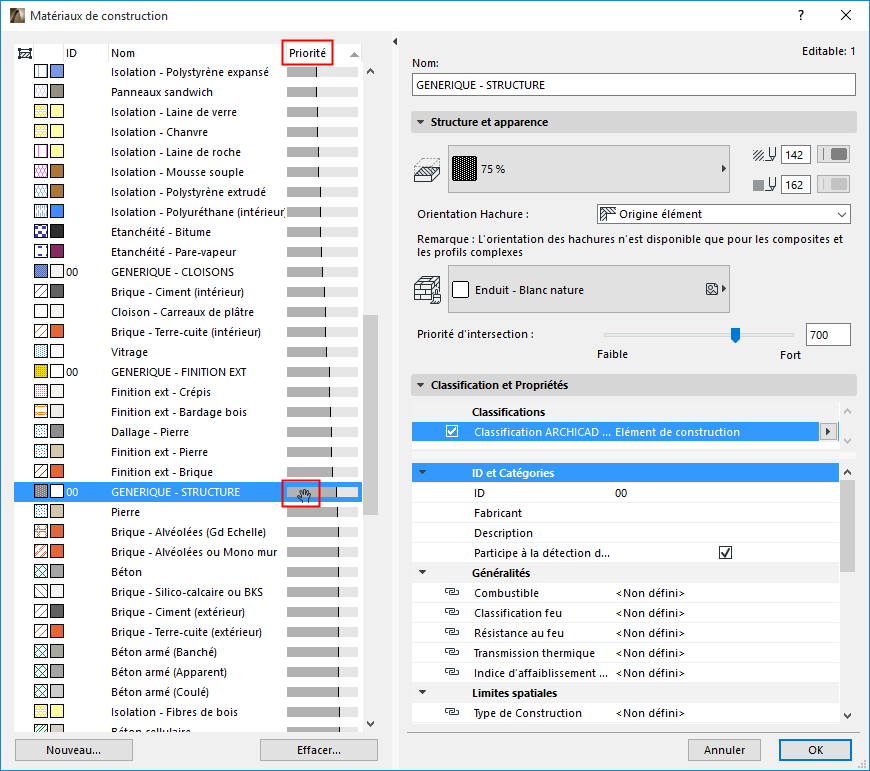Click fill icon of Finition ext - Bardage bois
870x771 pixels.
[x=41, y=411]
